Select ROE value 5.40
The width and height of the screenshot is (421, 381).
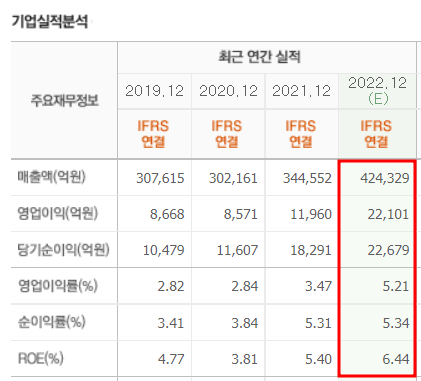(318, 359)
